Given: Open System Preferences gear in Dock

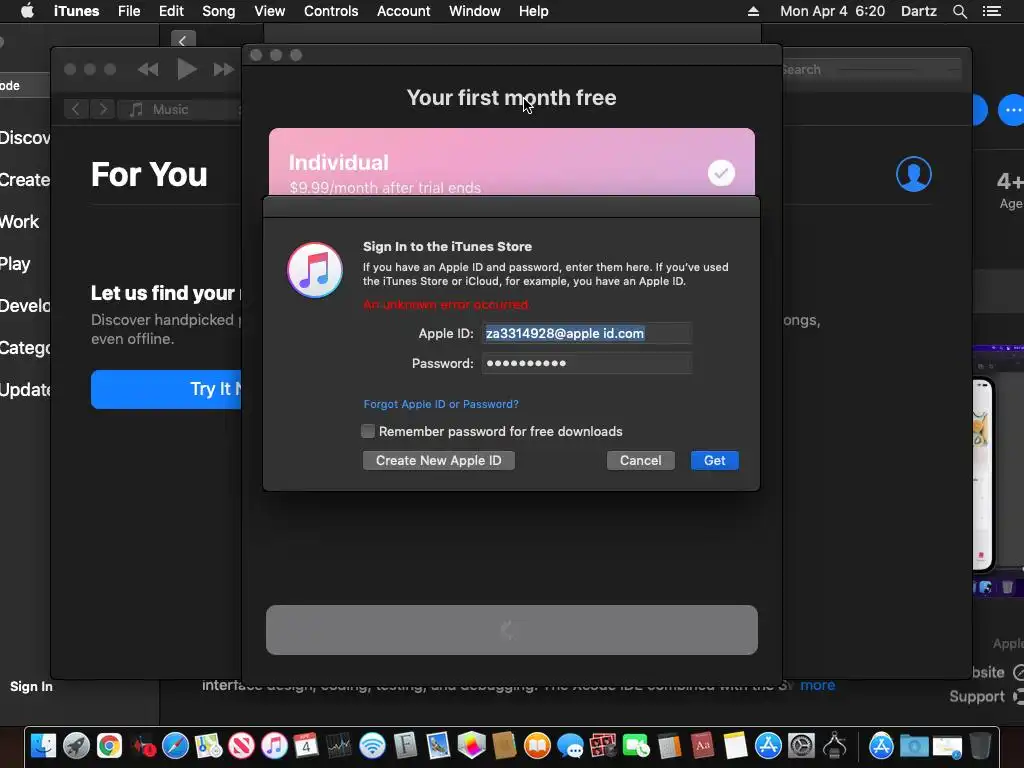Looking at the screenshot, I should (x=801, y=745).
